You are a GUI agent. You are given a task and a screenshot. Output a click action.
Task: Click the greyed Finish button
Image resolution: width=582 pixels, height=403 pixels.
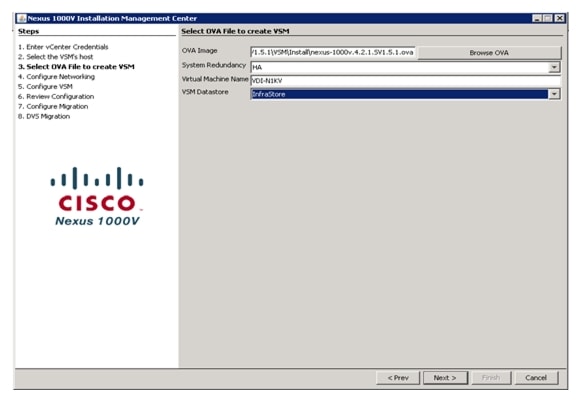tap(491, 378)
